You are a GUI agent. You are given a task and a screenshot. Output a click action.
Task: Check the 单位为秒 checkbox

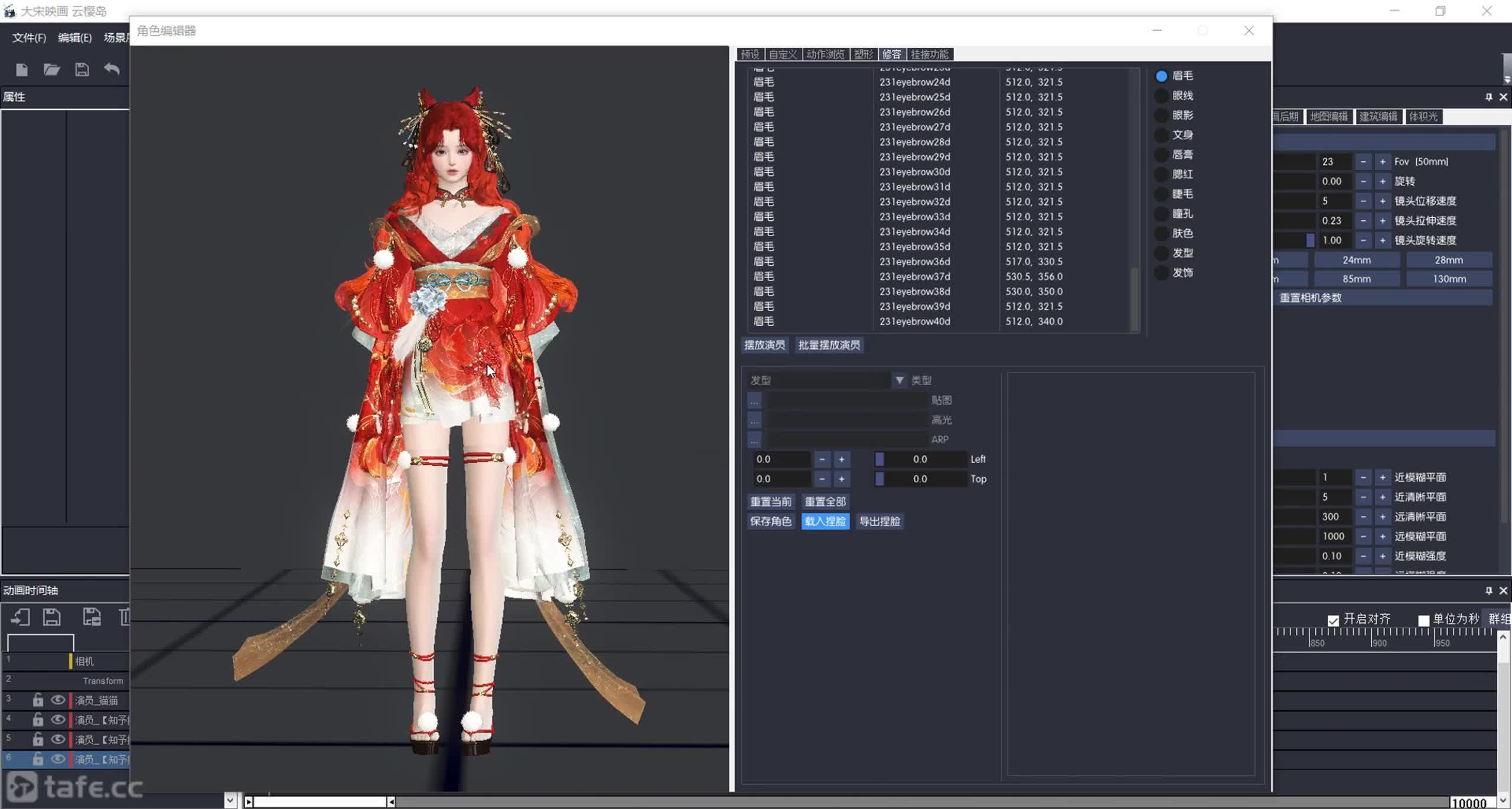(x=1423, y=620)
